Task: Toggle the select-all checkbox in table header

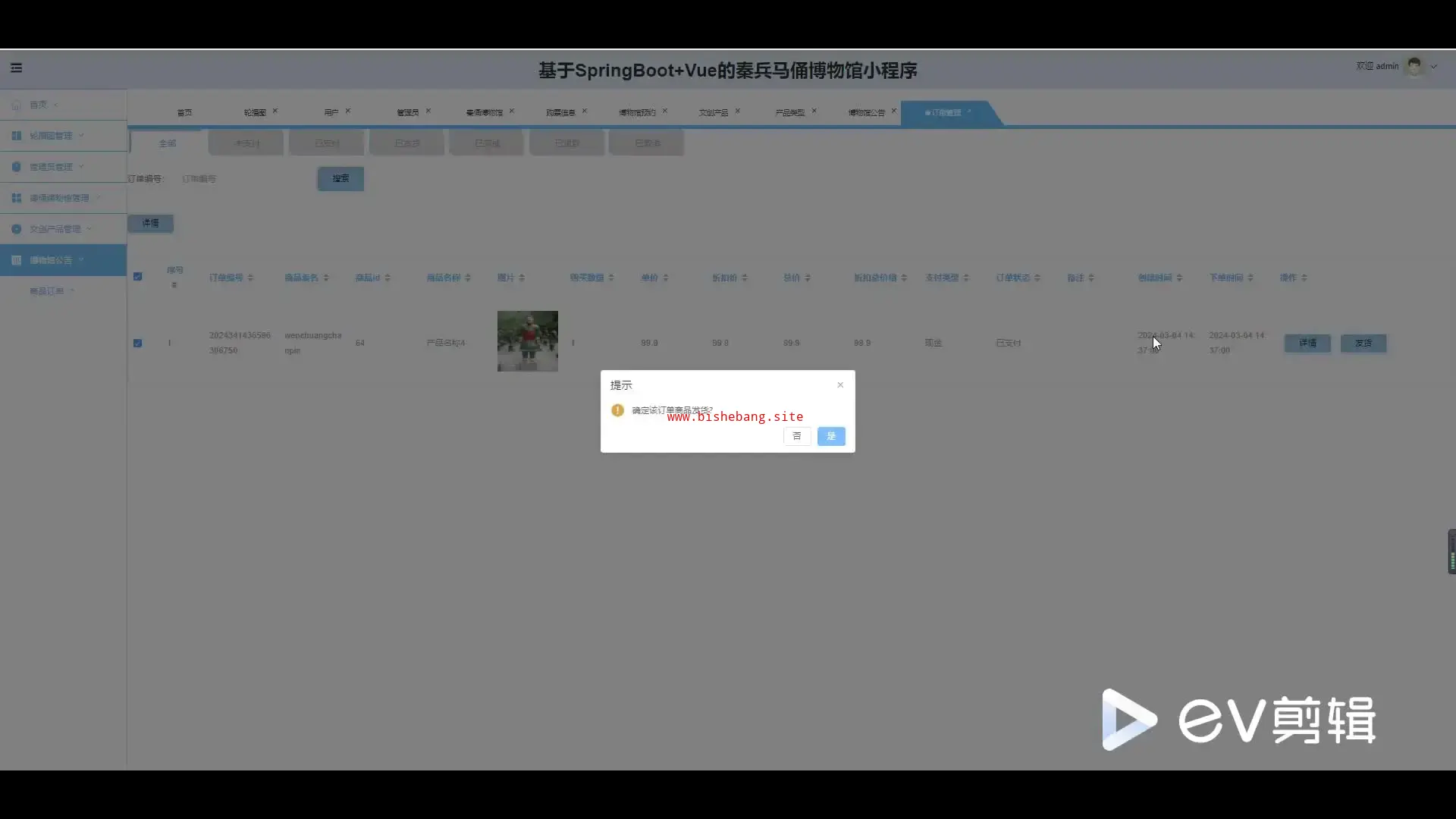Action: click(x=138, y=277)
